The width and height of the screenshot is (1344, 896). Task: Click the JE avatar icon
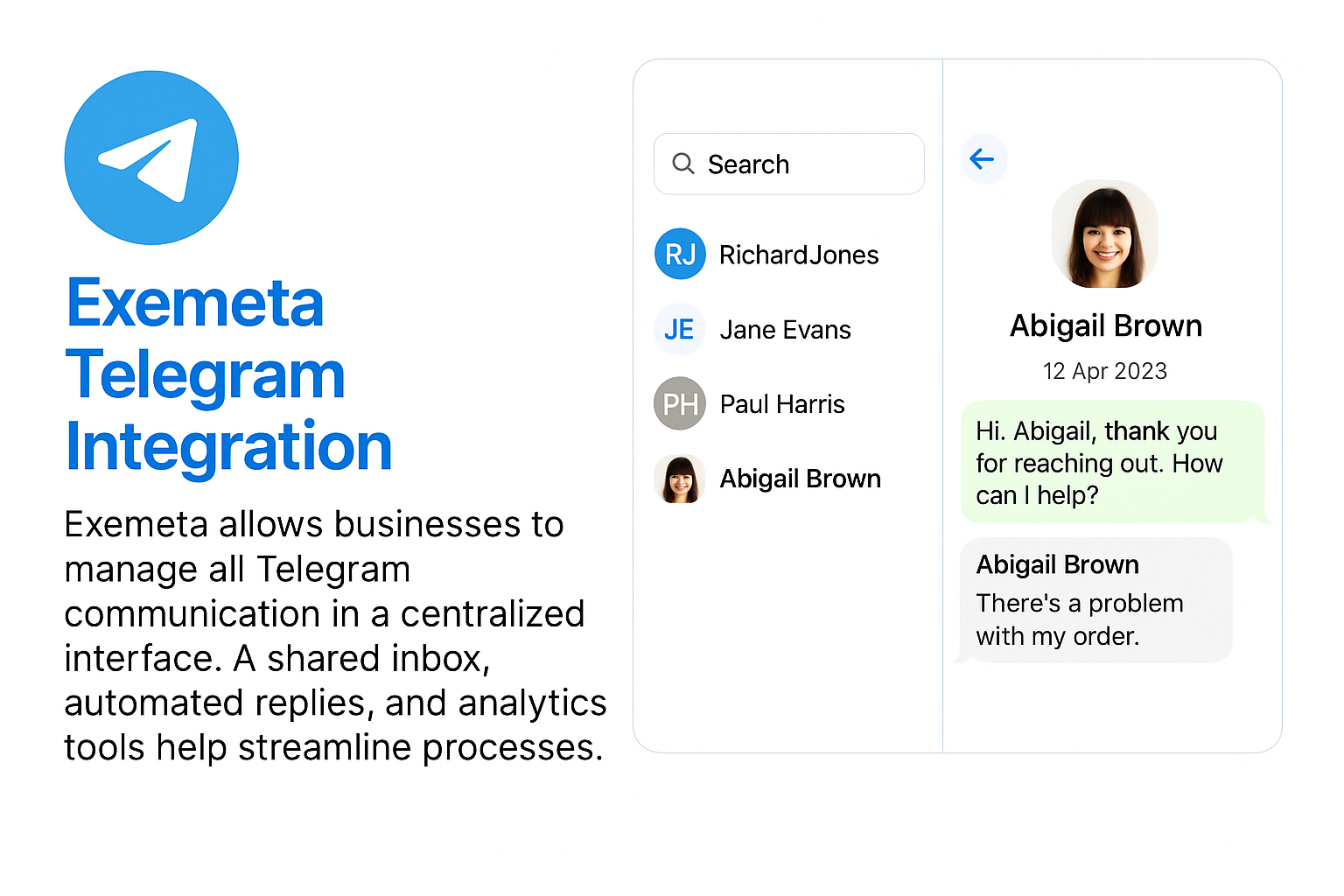tap(680, 330)
